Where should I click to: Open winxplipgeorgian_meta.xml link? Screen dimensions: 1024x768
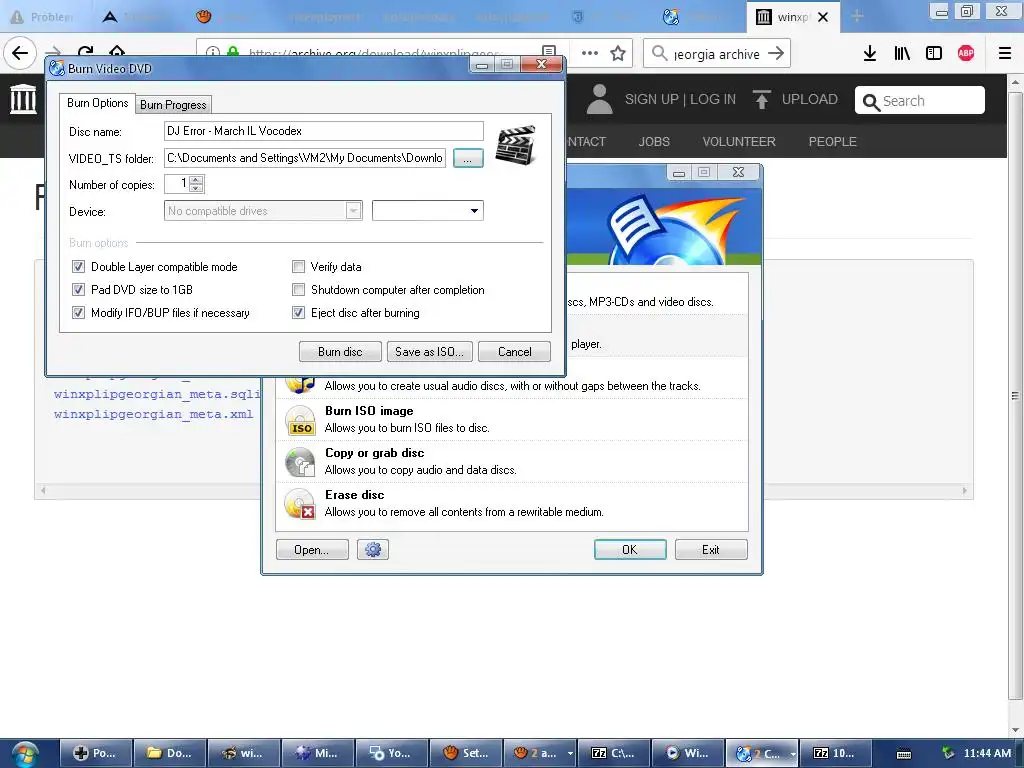coord(153,414)
